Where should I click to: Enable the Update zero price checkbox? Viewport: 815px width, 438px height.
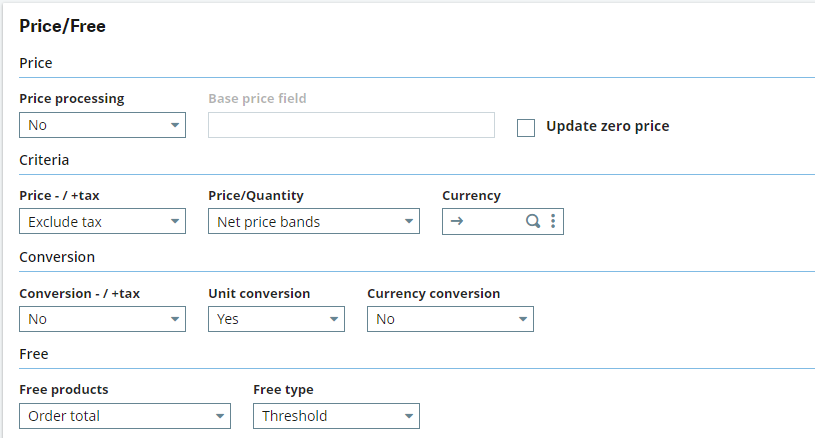pyautogui.click(x=526, y=127)
